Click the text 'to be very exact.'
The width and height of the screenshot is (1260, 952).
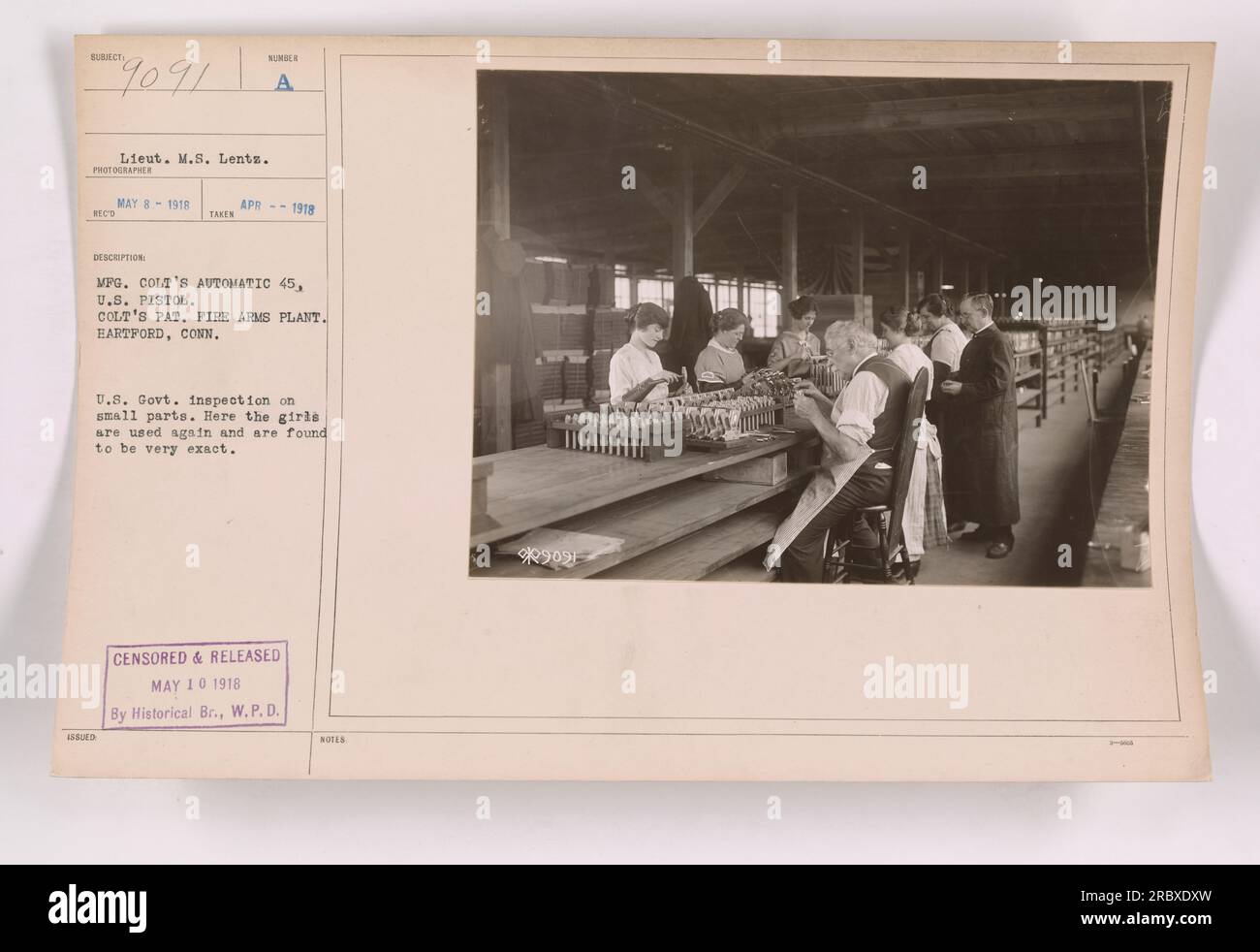click(168, 450)
